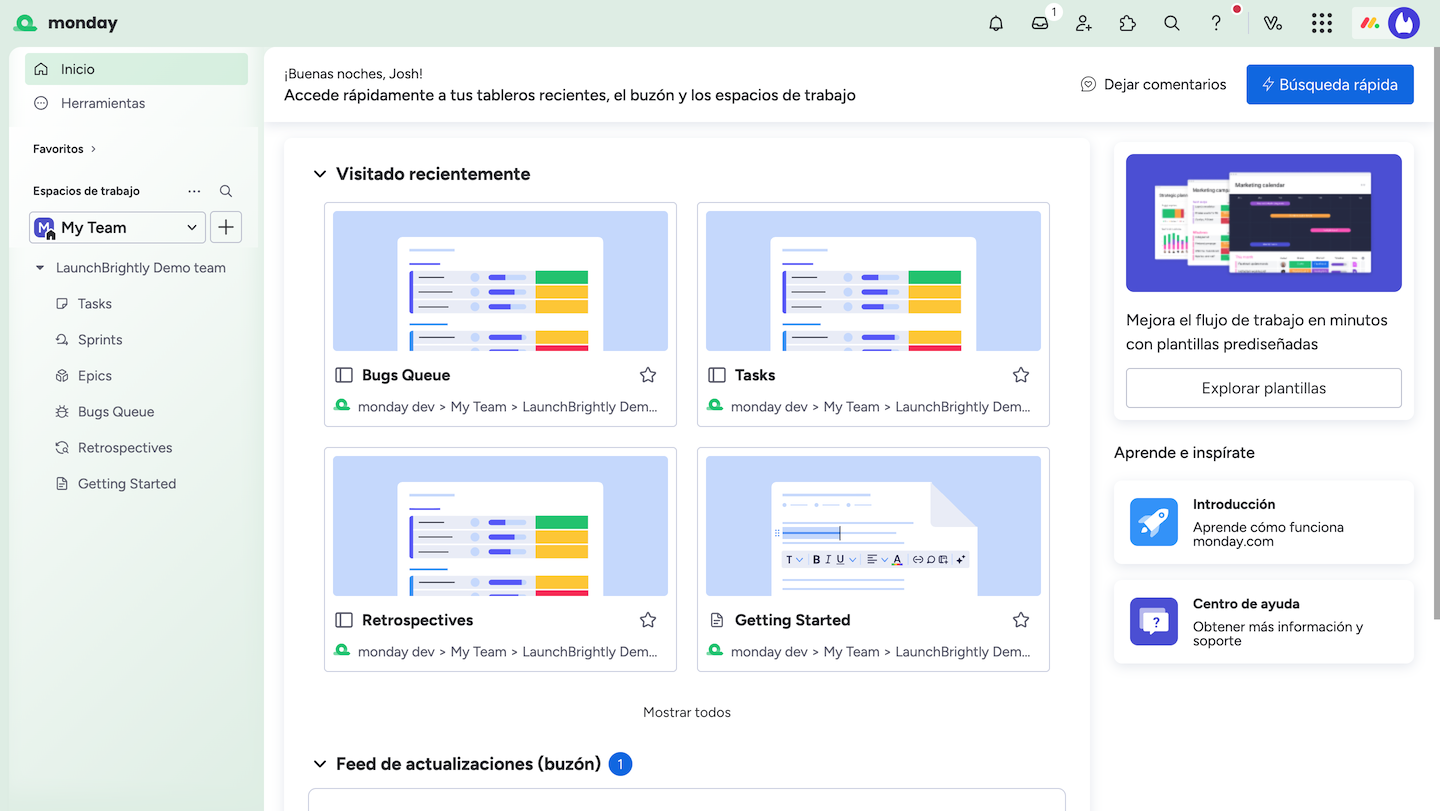1440x811 pixels.
Task: Open the apps marketplace puzzle icon
Action: [1128, 23]
